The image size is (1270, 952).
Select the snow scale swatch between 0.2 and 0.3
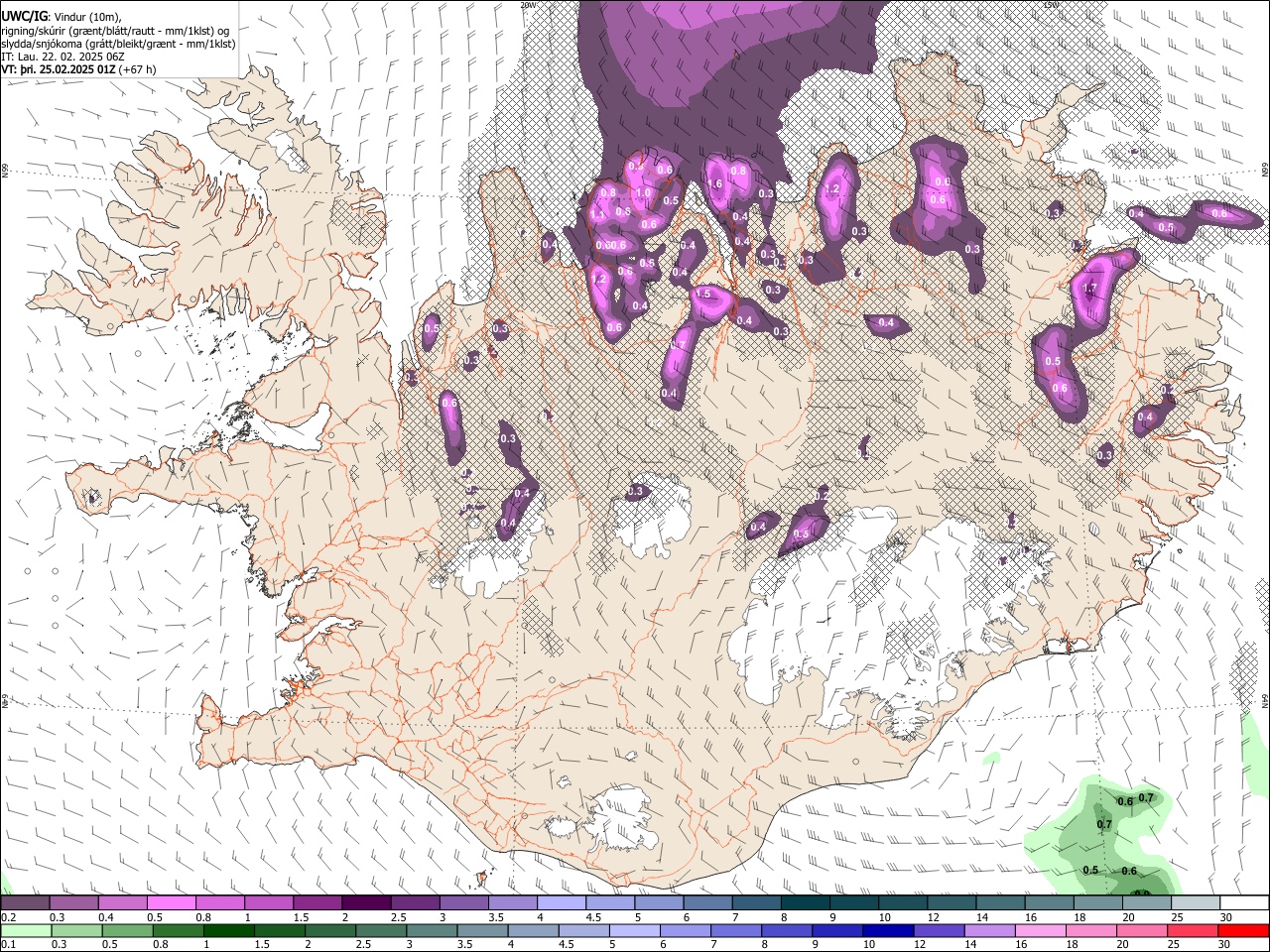point(25,903)
